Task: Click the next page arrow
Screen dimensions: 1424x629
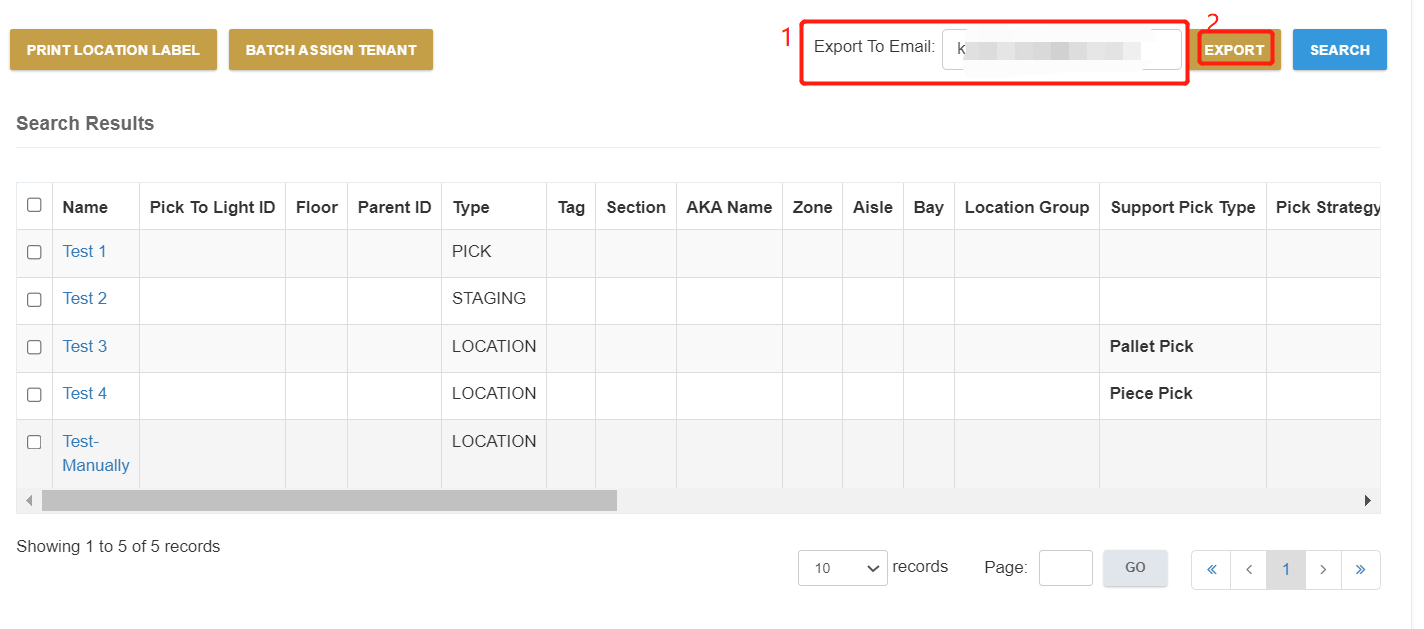Action: [x=1323, y=569]
